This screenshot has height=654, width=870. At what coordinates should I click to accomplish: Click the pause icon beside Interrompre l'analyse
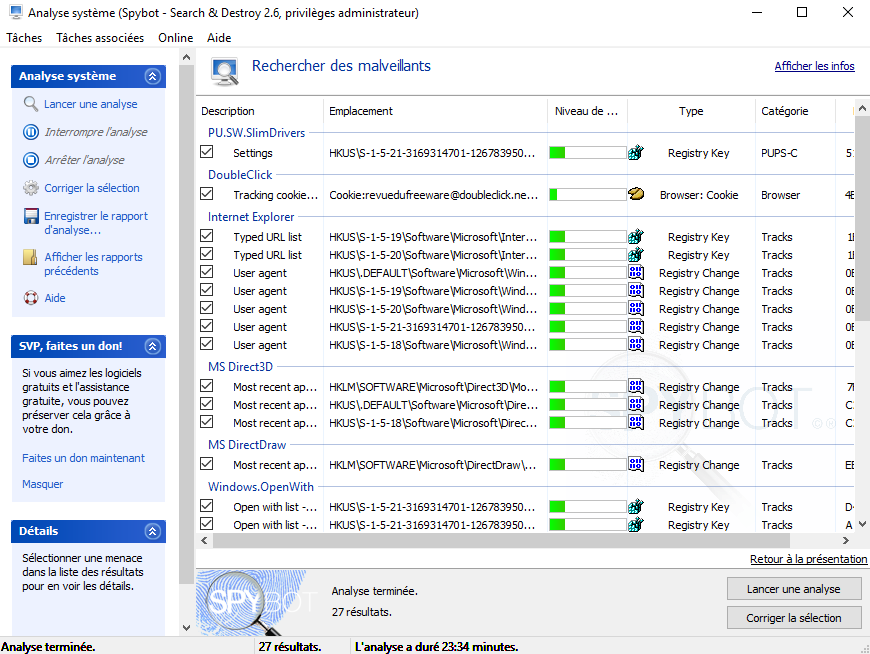[x=31, y=132]
